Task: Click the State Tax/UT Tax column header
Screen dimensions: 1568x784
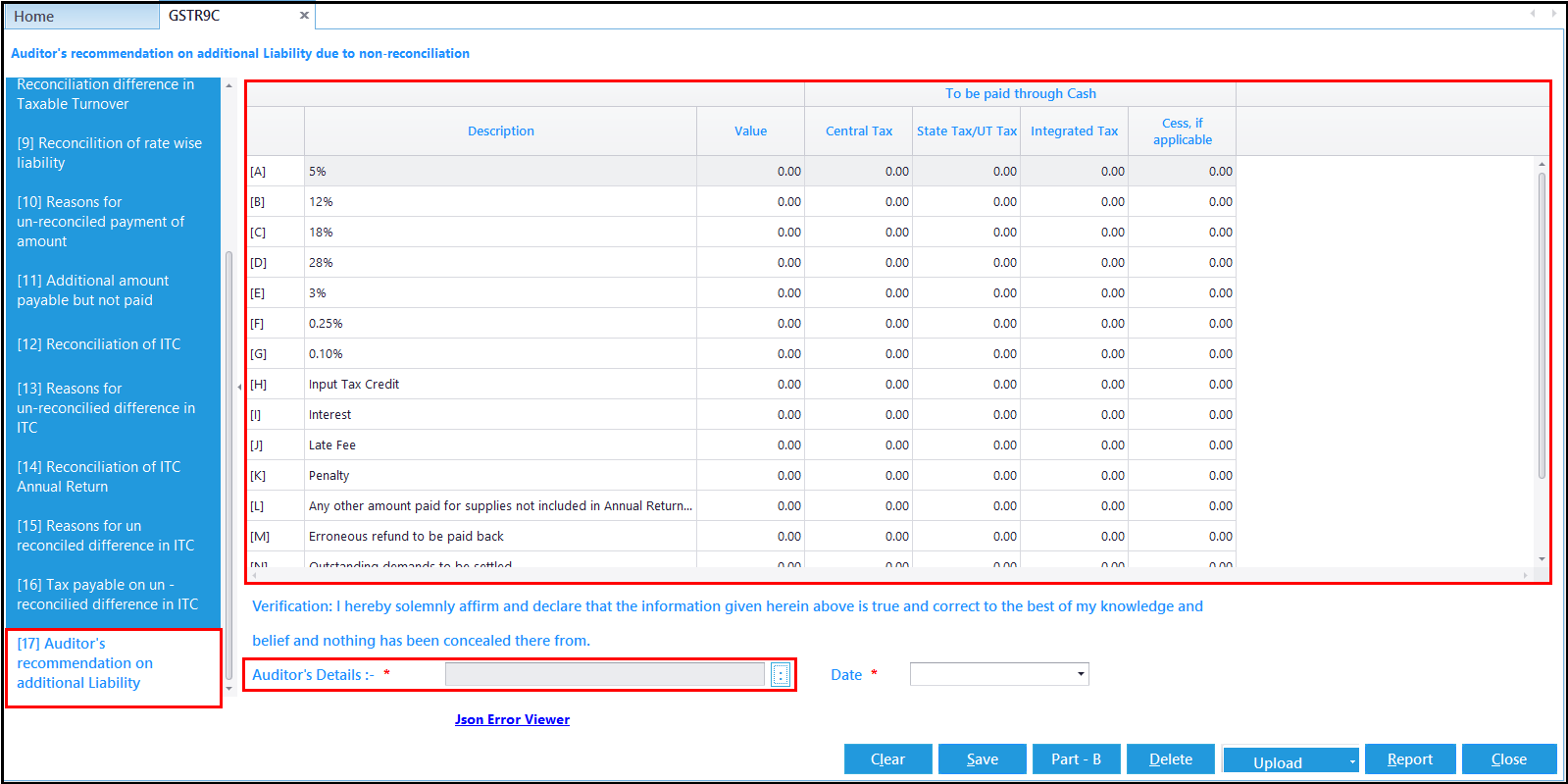Action: point(967,131)
